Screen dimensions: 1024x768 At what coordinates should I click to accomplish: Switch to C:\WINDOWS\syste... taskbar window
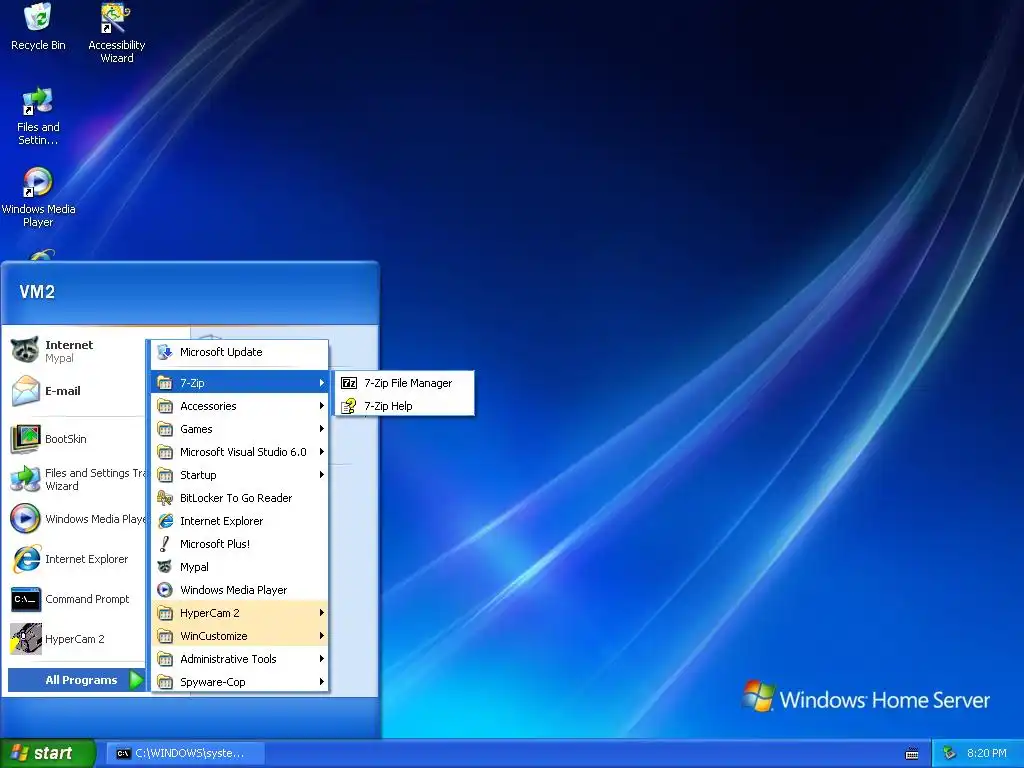click(186, 753)
